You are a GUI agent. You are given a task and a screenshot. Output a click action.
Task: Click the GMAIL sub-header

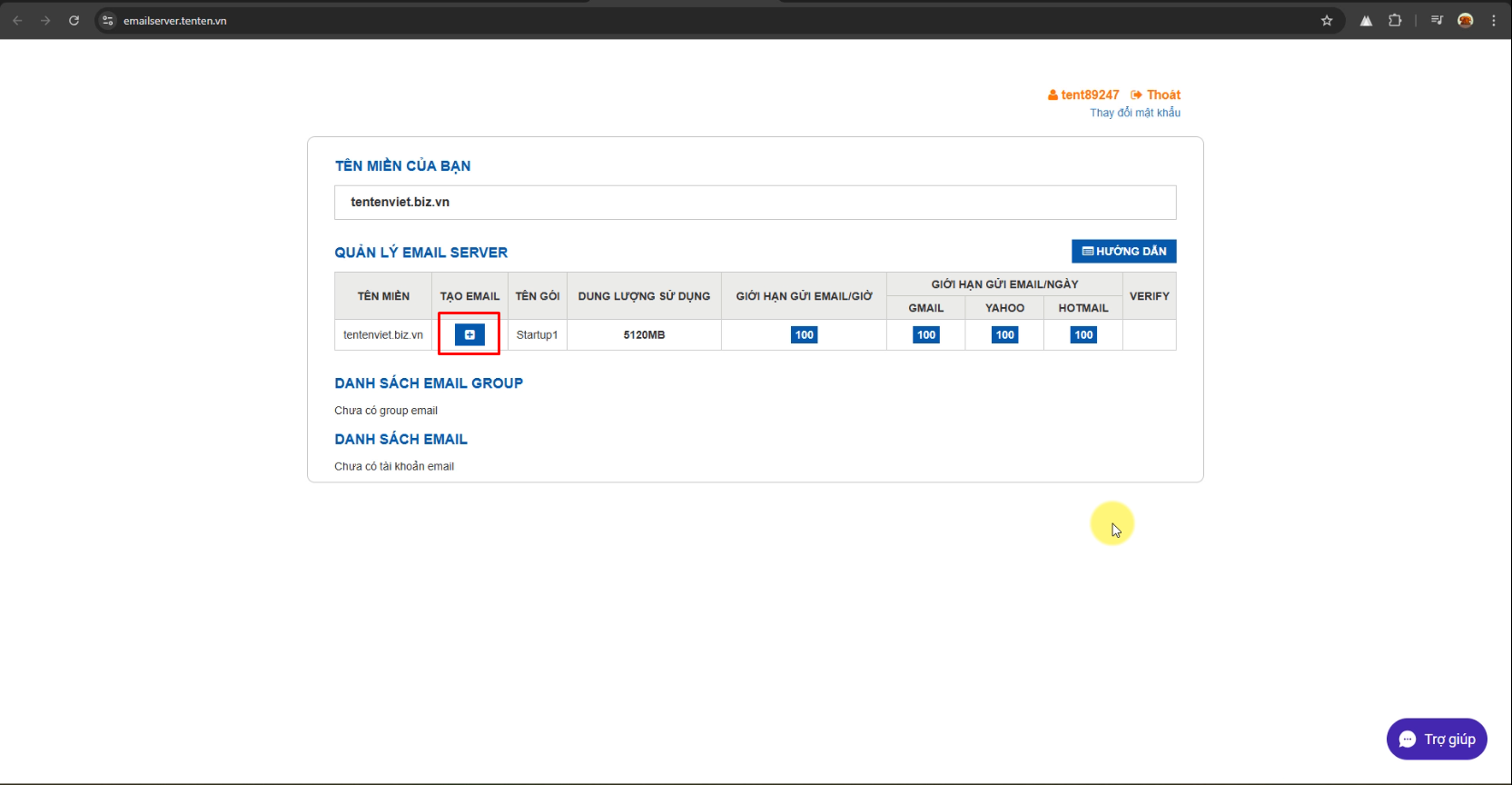point(926,308)
